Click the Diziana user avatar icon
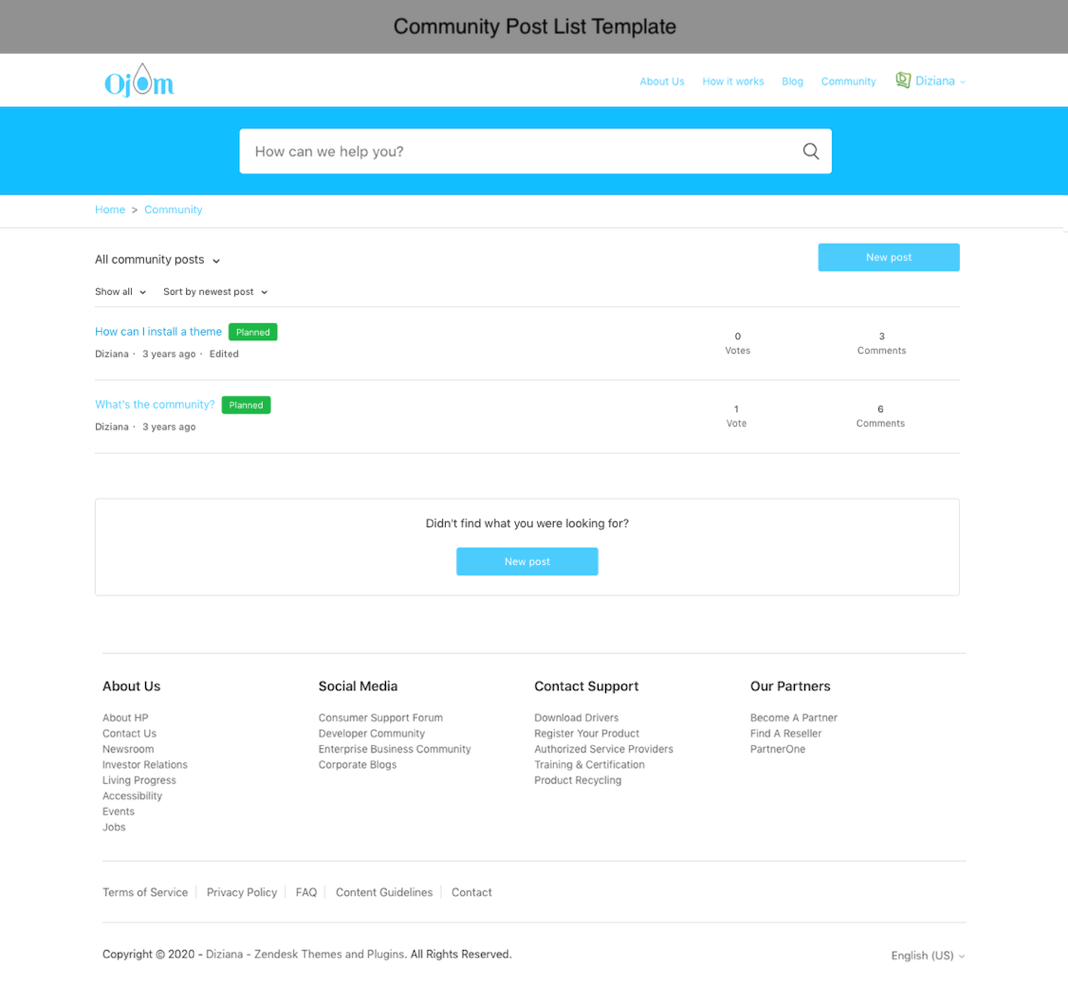1068x984 pixels. [x=902, y=80]
